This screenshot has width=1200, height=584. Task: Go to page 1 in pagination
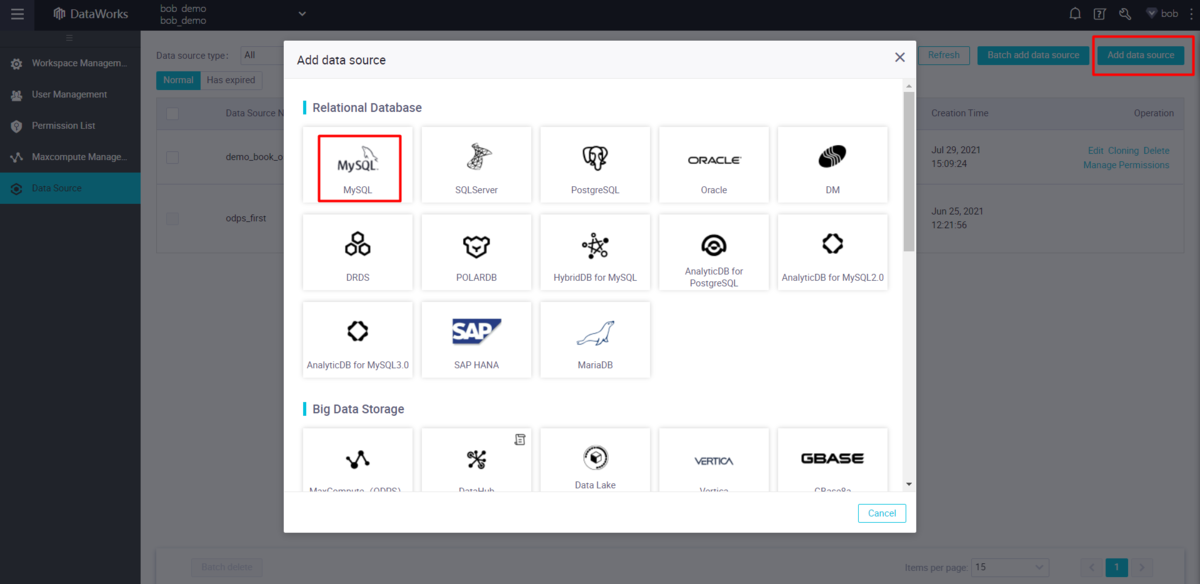(1117, 567)
